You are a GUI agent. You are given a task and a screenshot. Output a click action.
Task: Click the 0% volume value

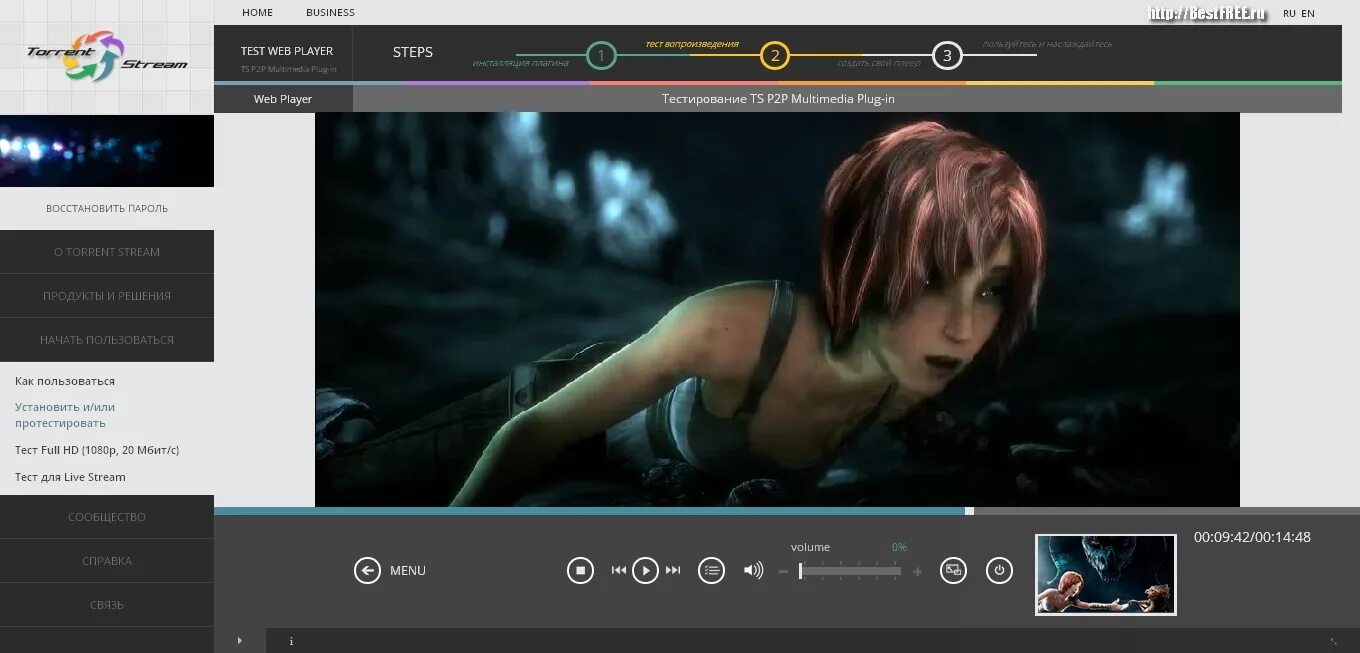(x=899, y=547)
